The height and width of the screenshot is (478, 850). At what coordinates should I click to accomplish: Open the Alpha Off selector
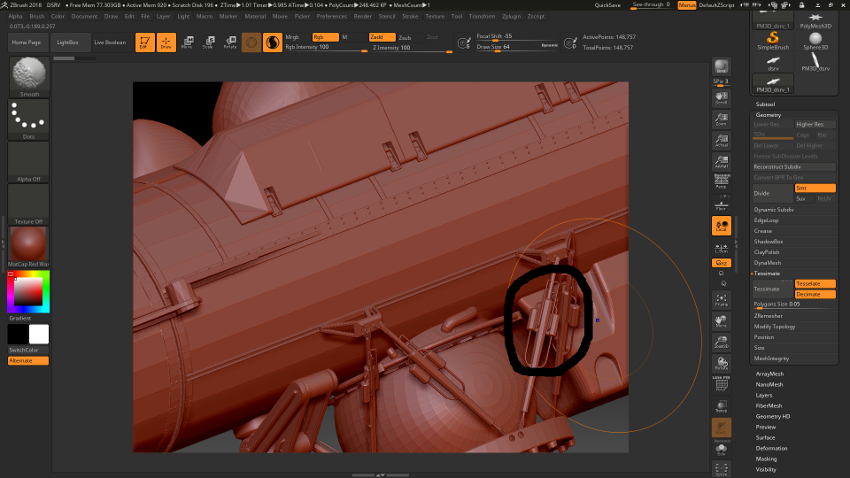coord(29,162)
